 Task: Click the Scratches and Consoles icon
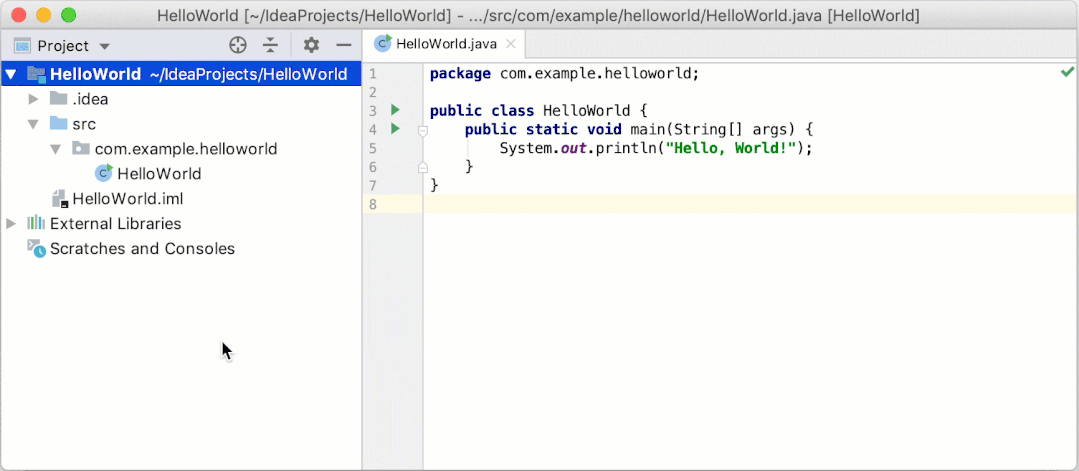point(36,249)
